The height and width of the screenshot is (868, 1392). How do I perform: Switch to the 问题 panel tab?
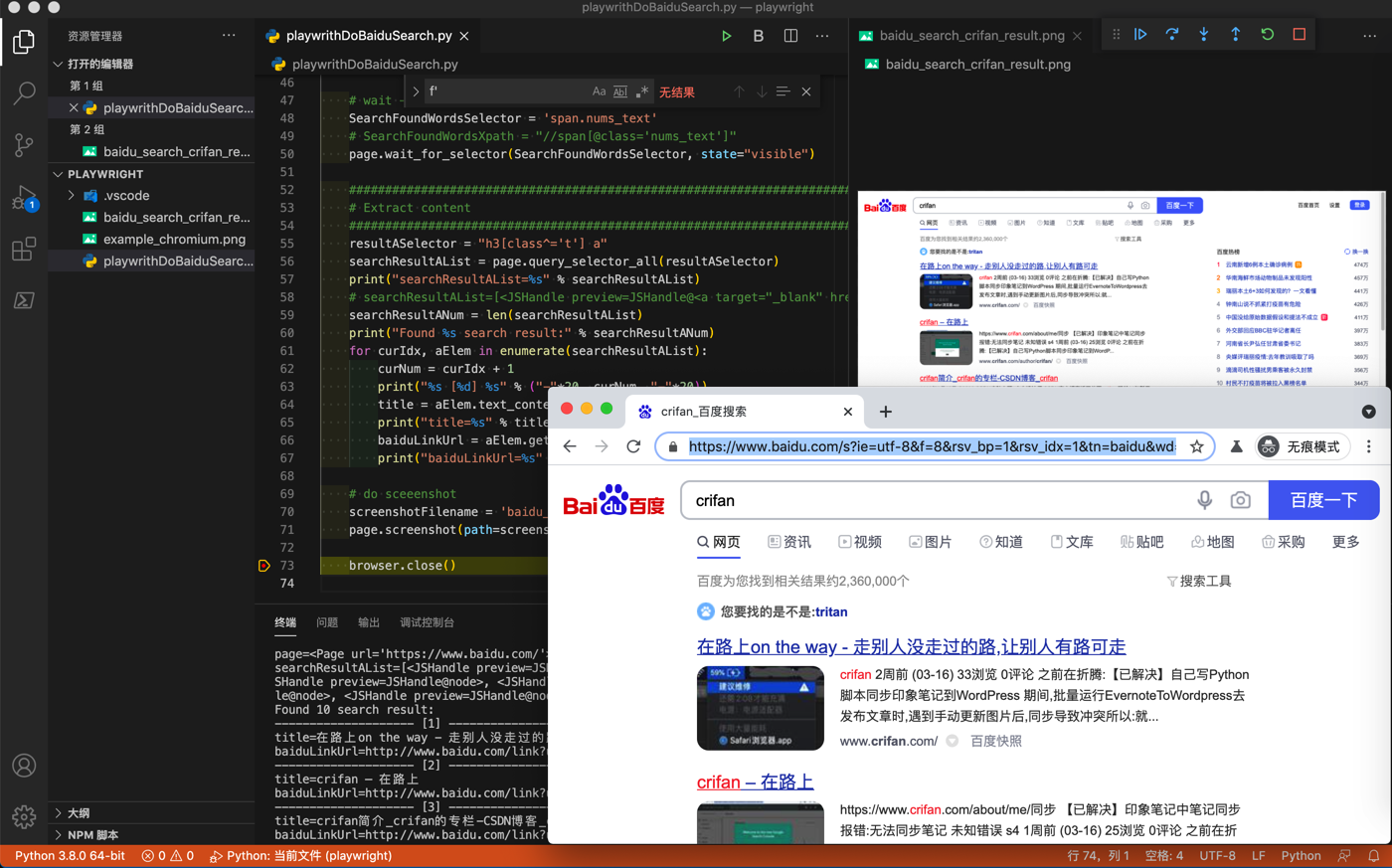pyautogui.click(x=327, y=622)
